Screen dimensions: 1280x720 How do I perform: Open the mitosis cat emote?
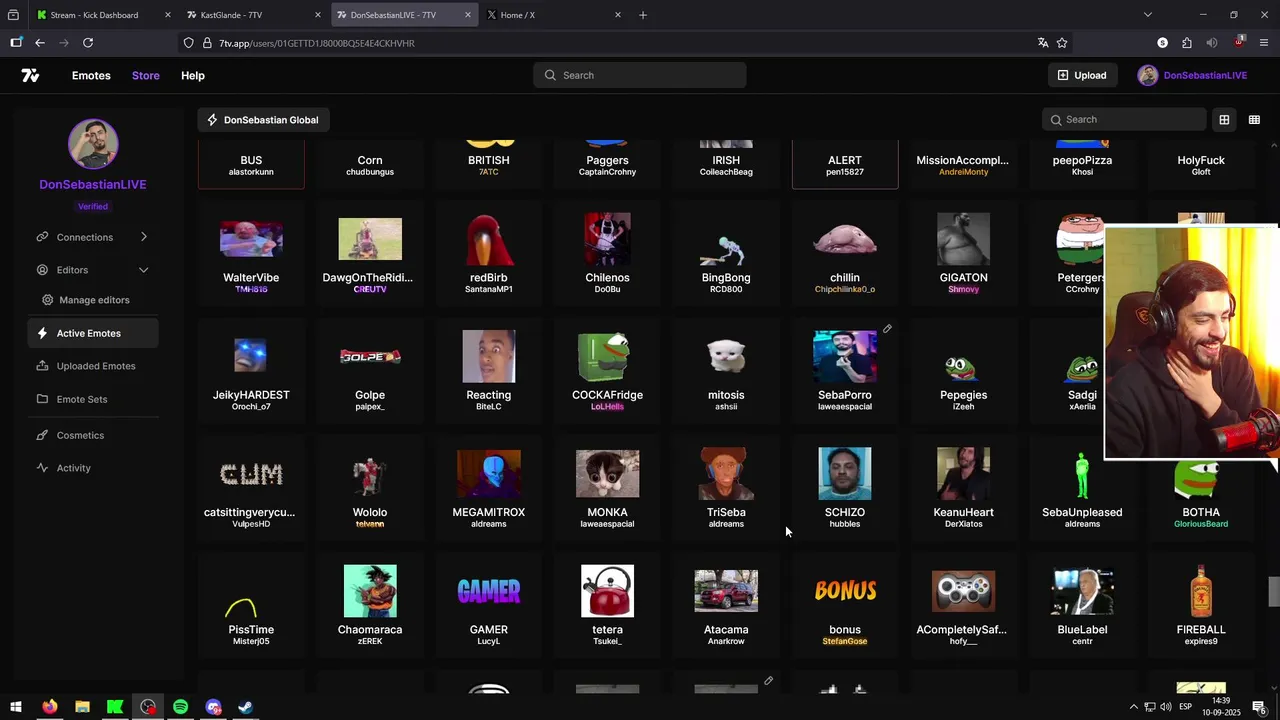(x=726, y=370)
